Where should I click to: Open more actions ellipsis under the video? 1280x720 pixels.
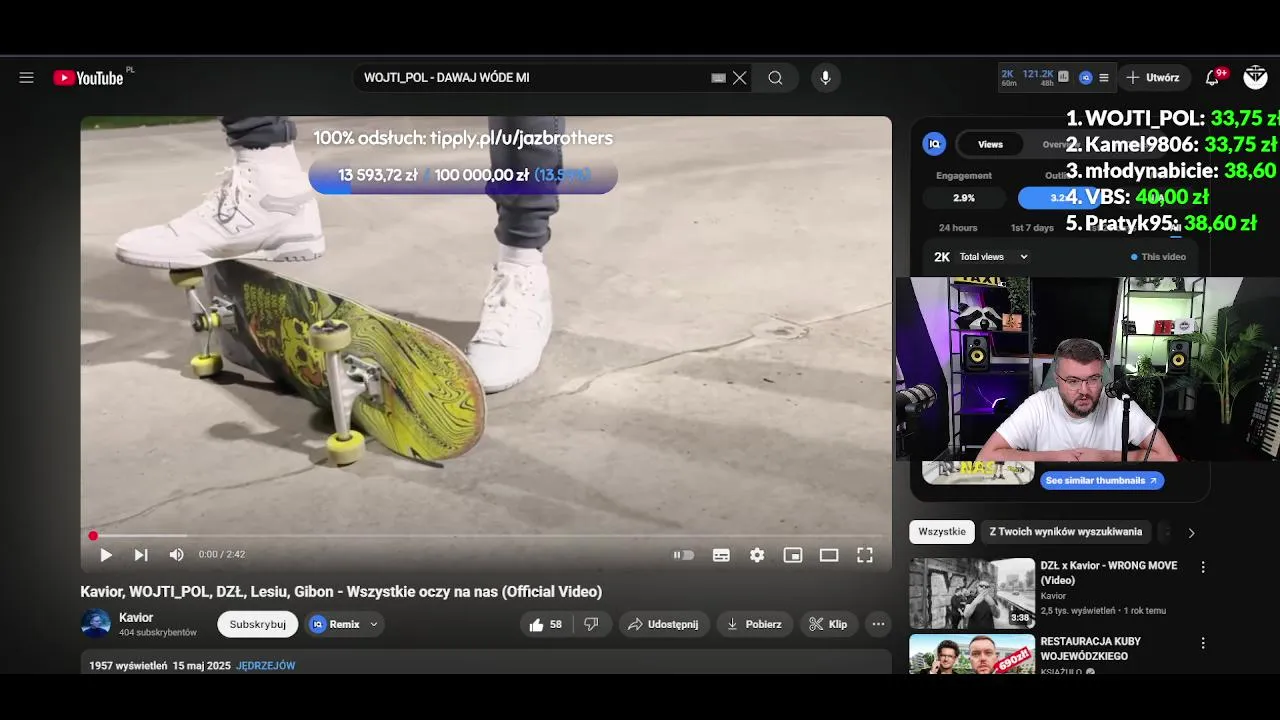(x=878, y=624)
